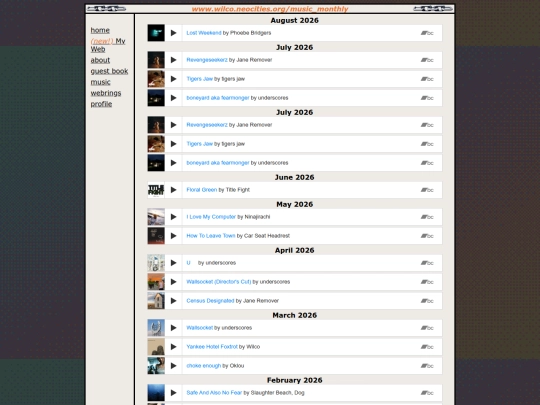Follow the How To Leave Town link

tap(210, 236)
